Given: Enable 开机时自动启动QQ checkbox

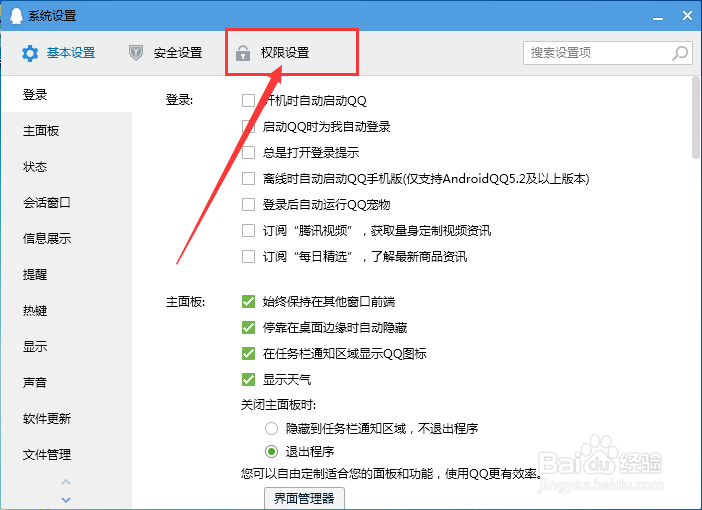Looking at the screenshot, I should tap(248, 100).
